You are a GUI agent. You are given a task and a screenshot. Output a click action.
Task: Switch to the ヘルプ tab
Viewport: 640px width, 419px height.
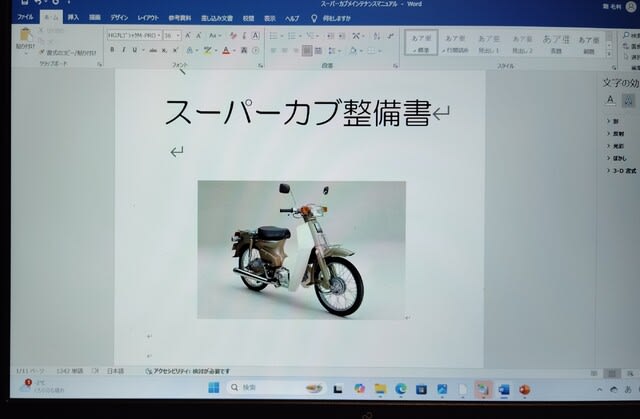tap(291, 19)
